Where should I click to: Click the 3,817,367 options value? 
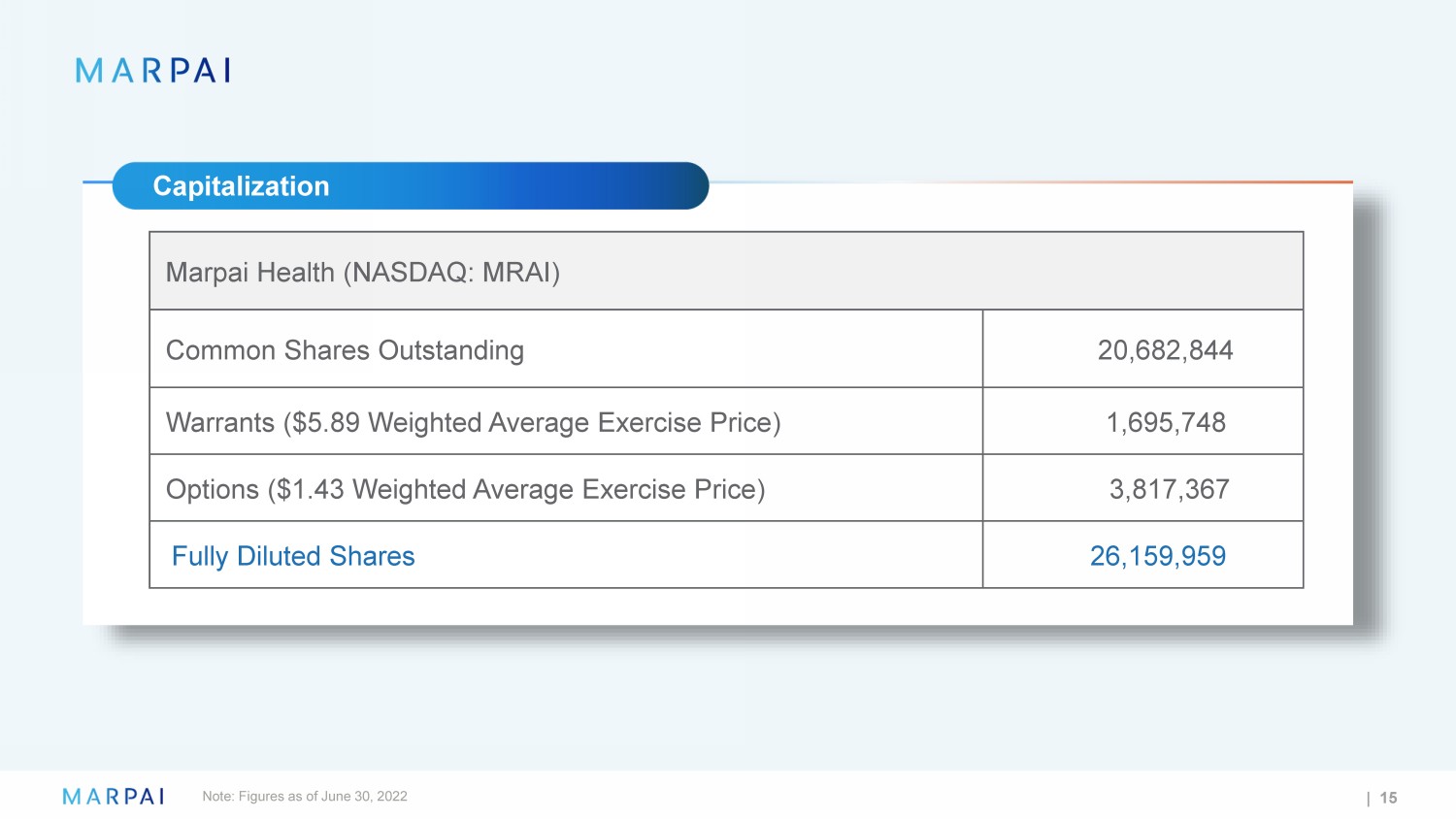pyautogui.click(x=1169, y=490)
